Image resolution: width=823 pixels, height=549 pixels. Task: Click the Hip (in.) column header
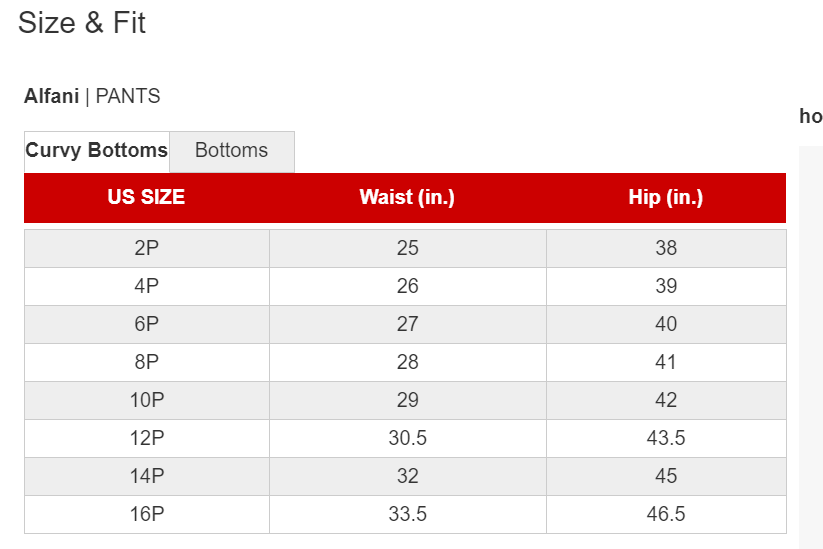tap(666, 197)
